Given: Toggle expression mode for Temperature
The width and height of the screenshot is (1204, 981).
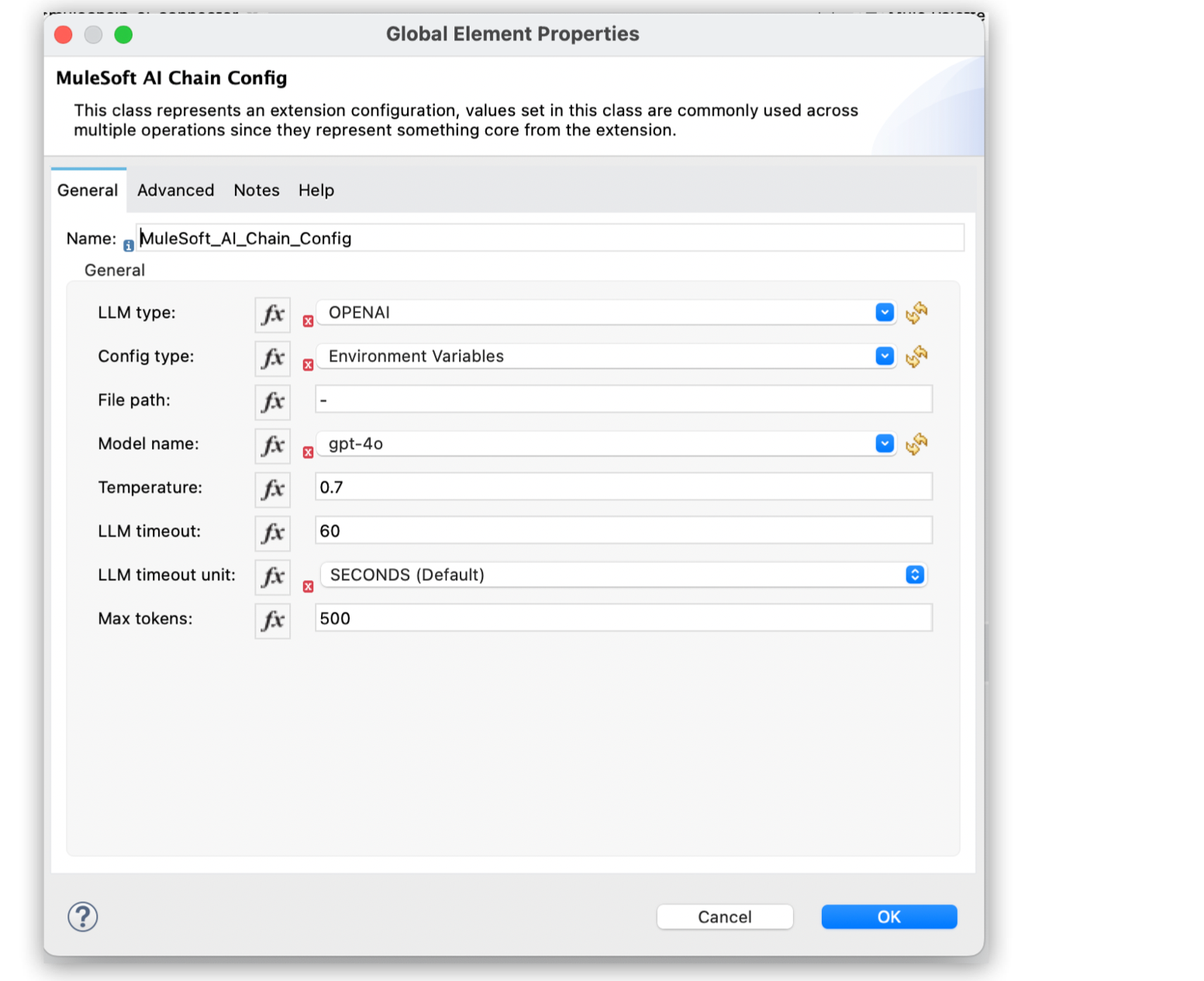Looking at the screenshot, I should pyautogui.click(x=272, y=489).
